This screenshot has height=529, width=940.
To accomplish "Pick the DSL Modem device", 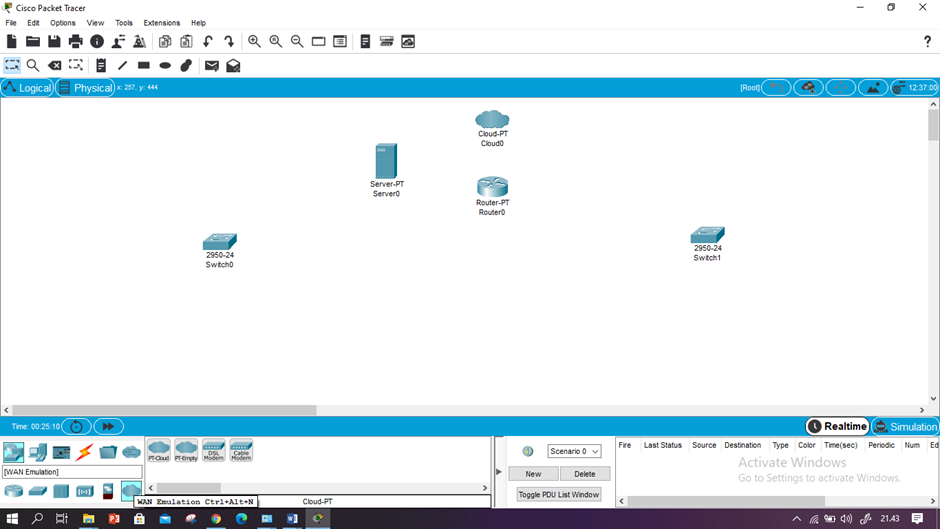I will (213, 450).
